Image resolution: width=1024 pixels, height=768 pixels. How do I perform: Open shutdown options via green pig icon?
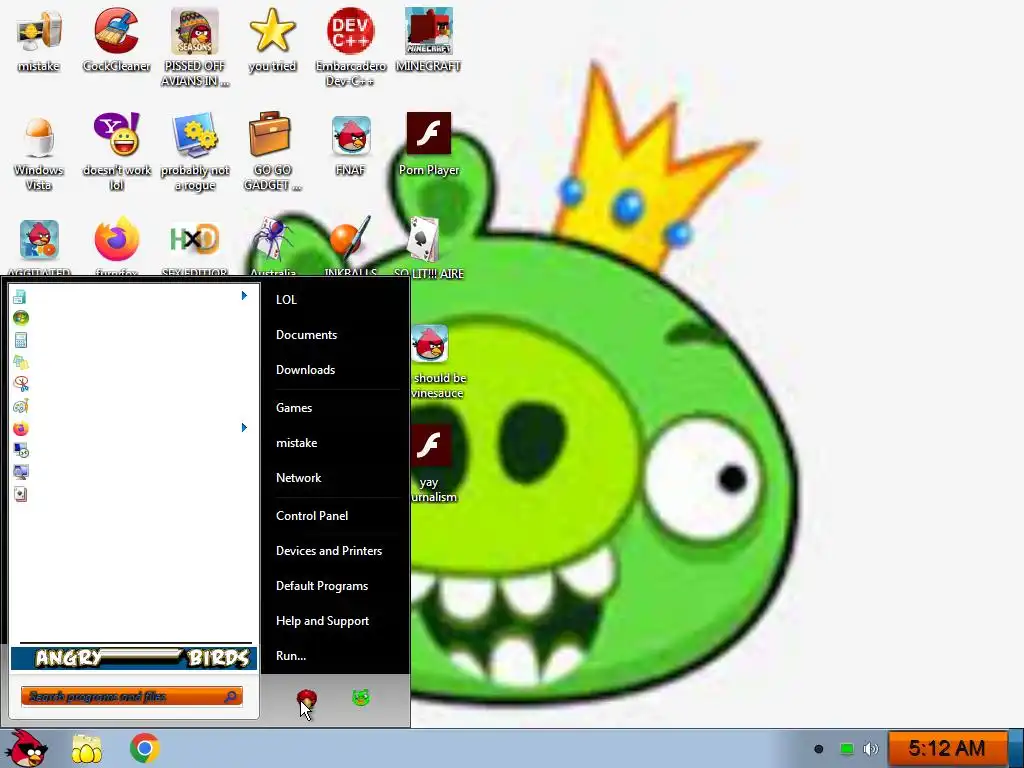click(361, 698)
